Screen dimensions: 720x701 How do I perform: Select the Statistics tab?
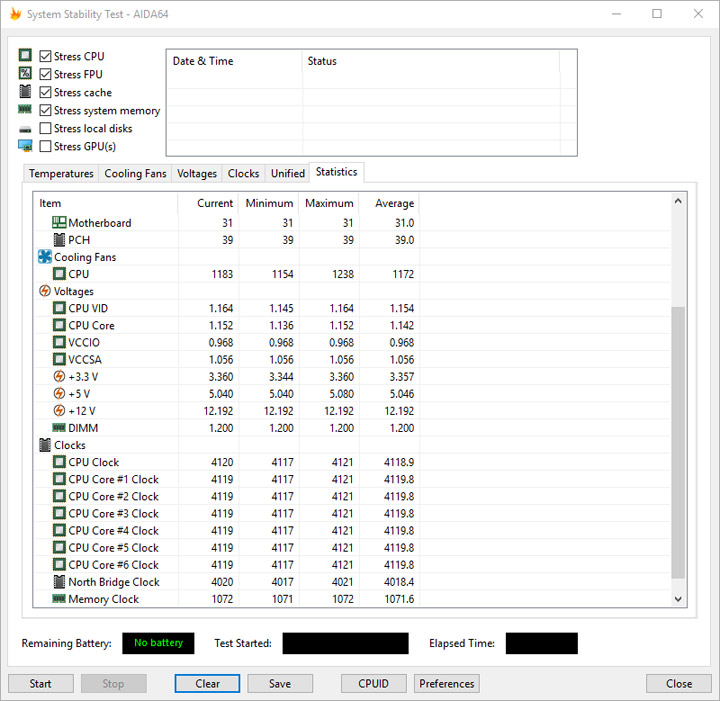[x=337, y=172]
